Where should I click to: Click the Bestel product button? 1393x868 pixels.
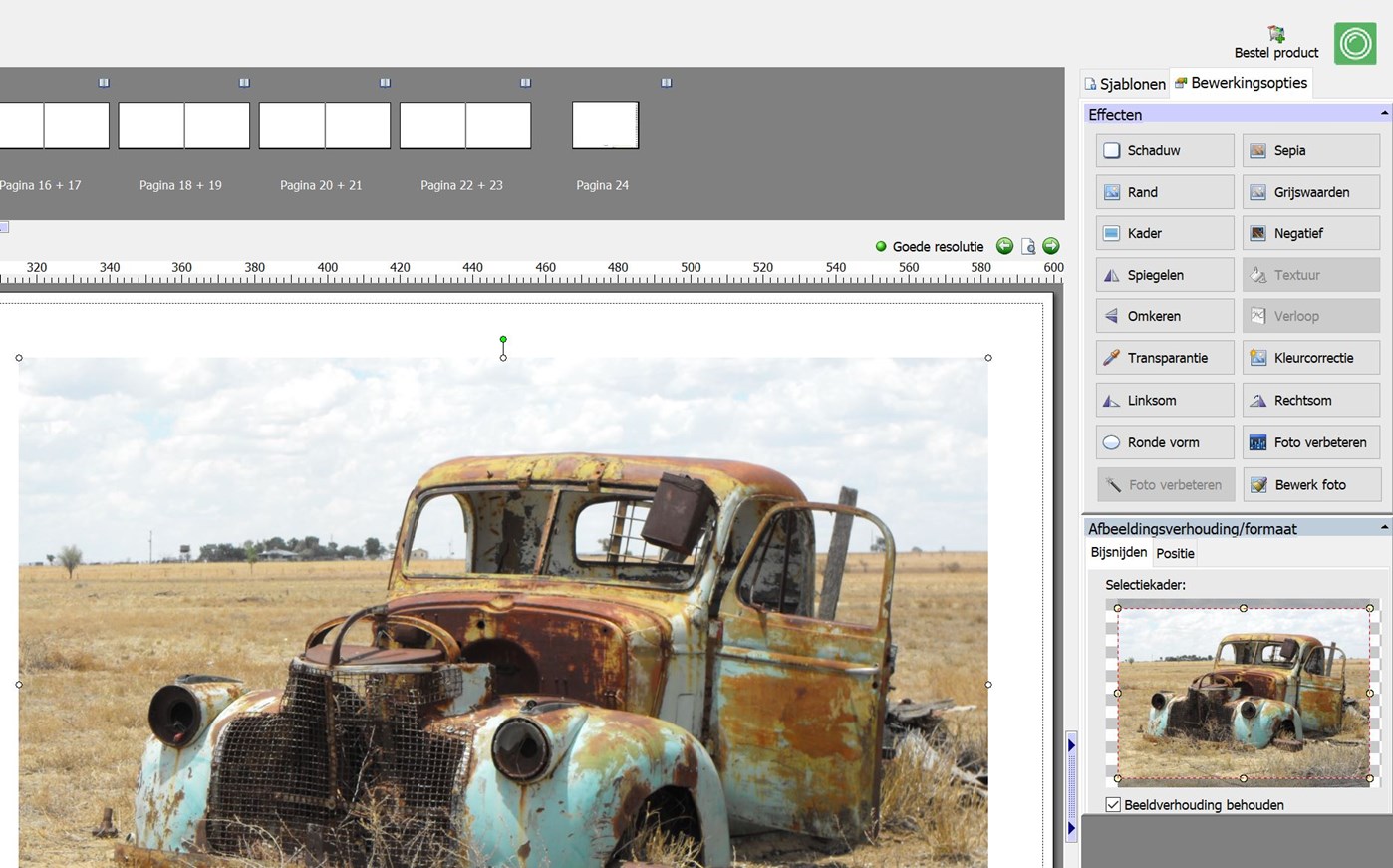tap(1275, 43)
